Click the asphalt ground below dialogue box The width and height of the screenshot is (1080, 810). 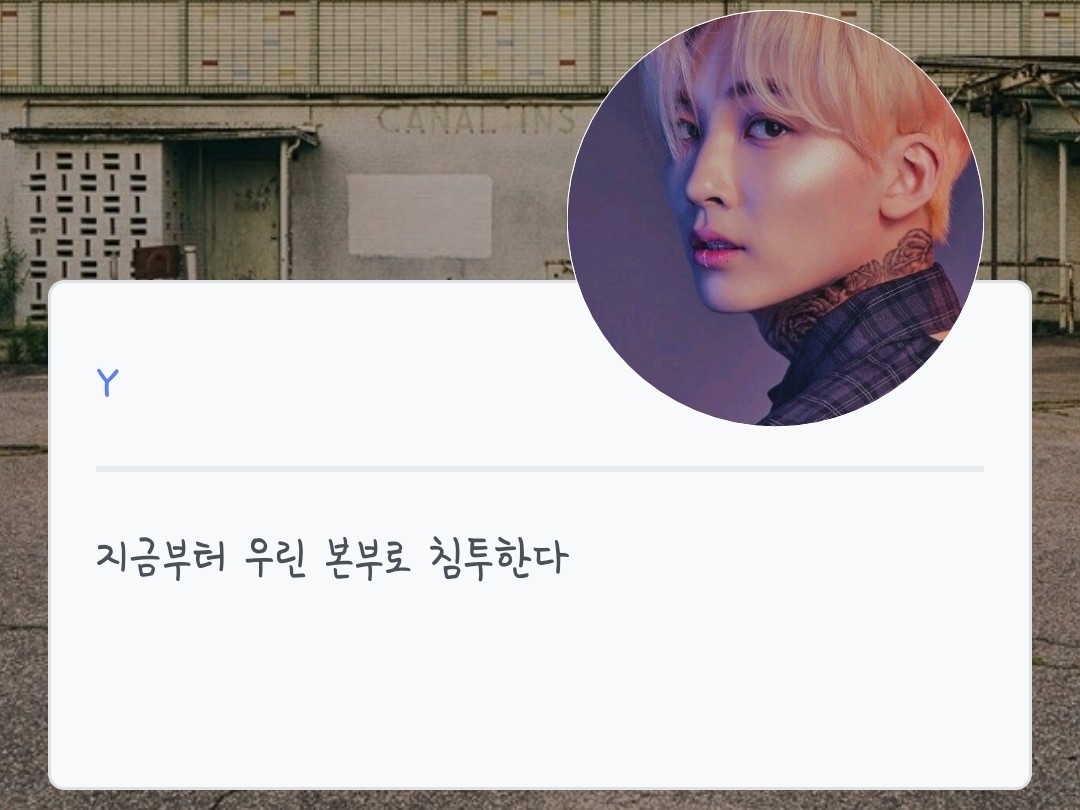click(539, 800)
